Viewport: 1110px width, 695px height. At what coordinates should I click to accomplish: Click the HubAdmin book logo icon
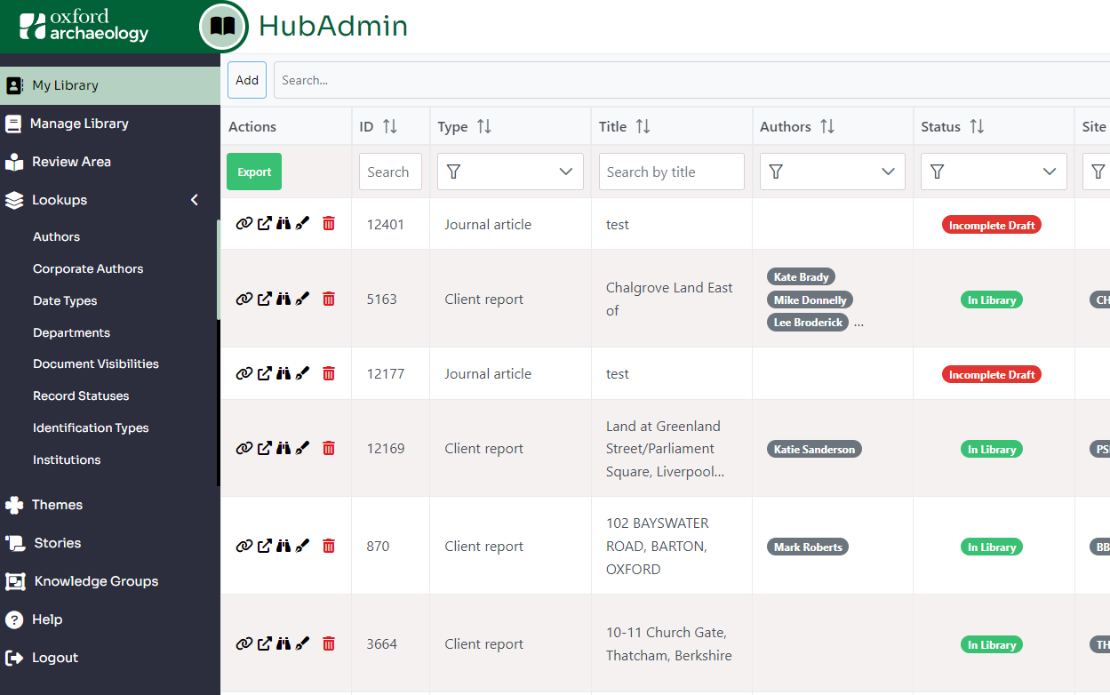coord(223,26)
